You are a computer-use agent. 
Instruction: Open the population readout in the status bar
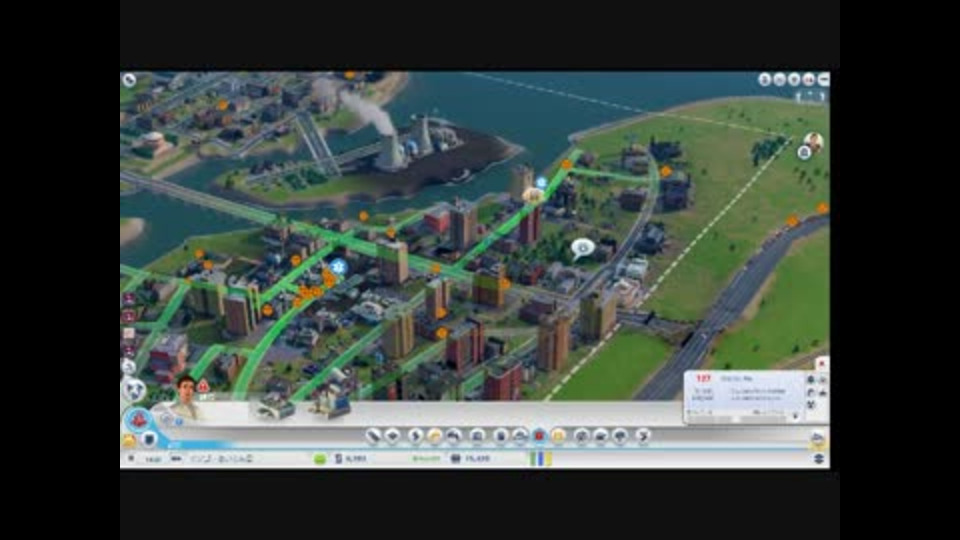click(x=471, y=459)
